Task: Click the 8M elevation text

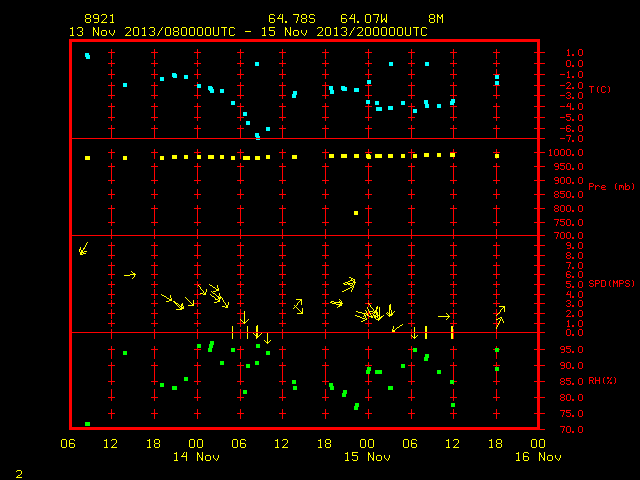Action: (x=436, y=19)
